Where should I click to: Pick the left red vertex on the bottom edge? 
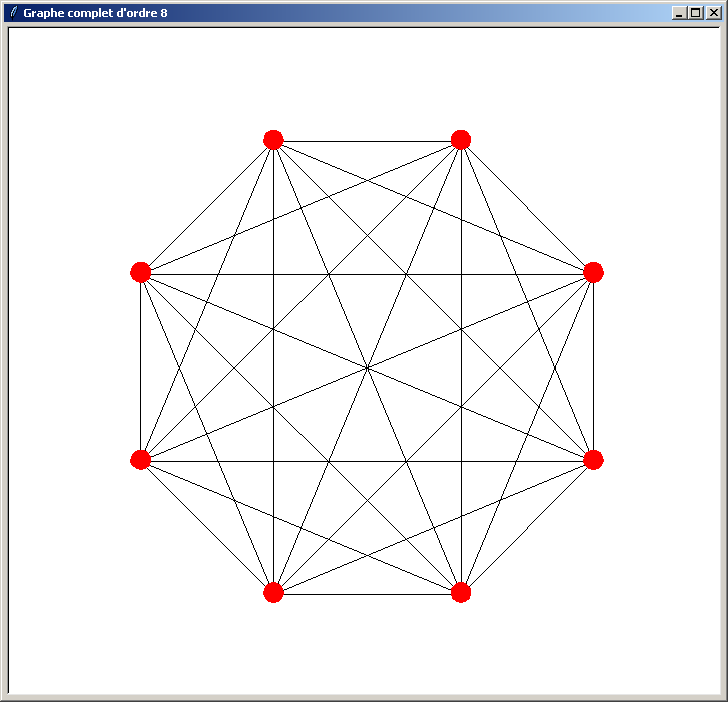[273, 593]
